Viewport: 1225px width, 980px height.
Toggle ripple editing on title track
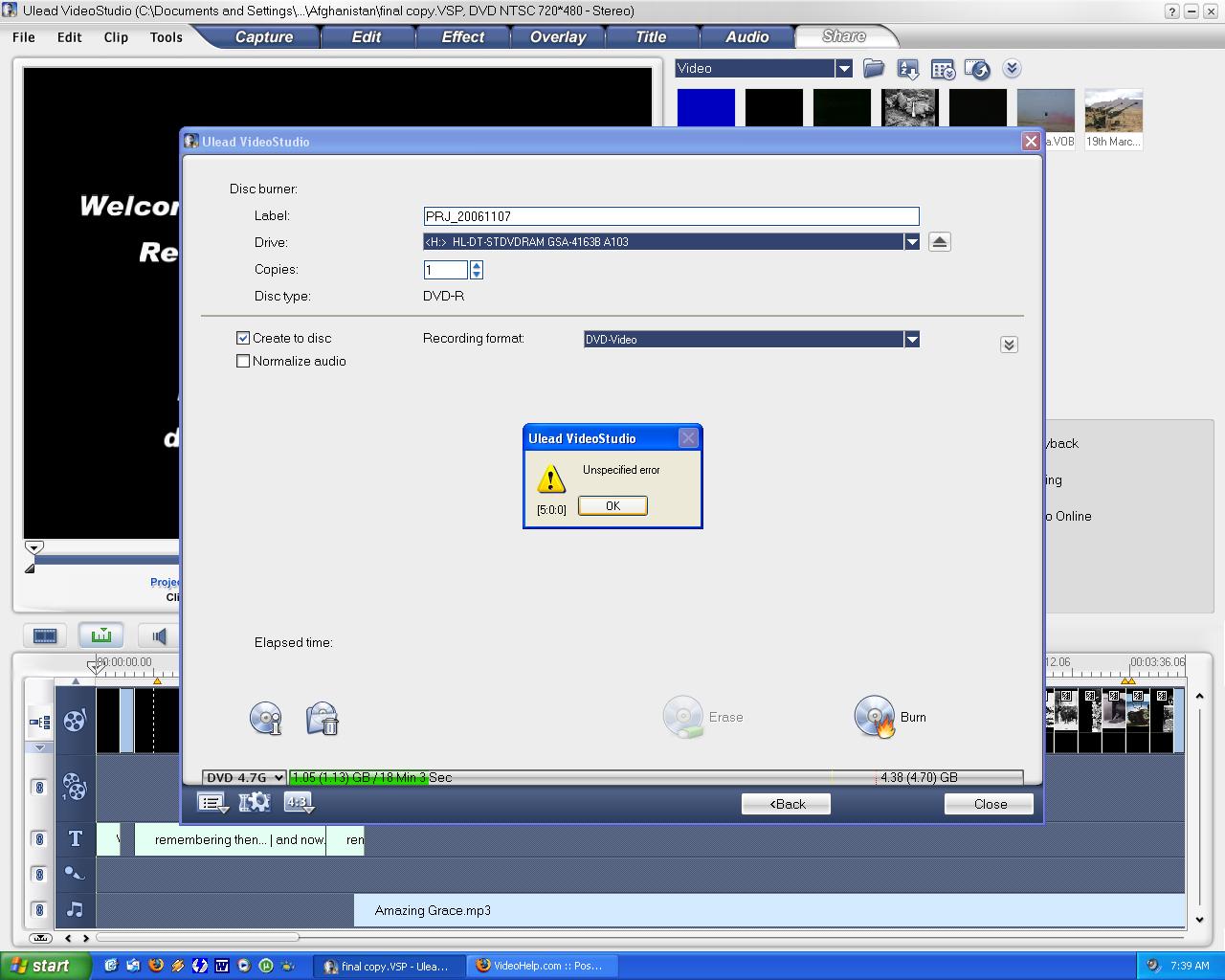[x=39, y=839]
